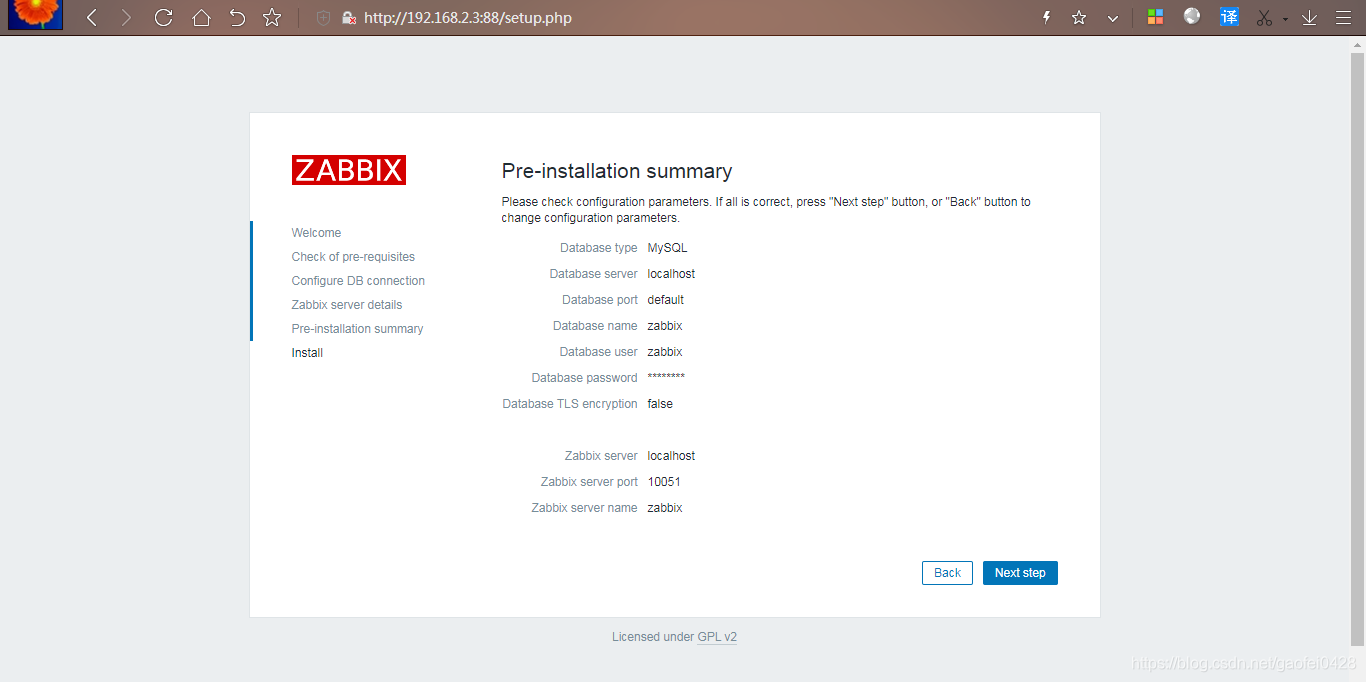Open the downloads arrow icon
Screen dimensions: 1366x682
[x=1309, y=17]
